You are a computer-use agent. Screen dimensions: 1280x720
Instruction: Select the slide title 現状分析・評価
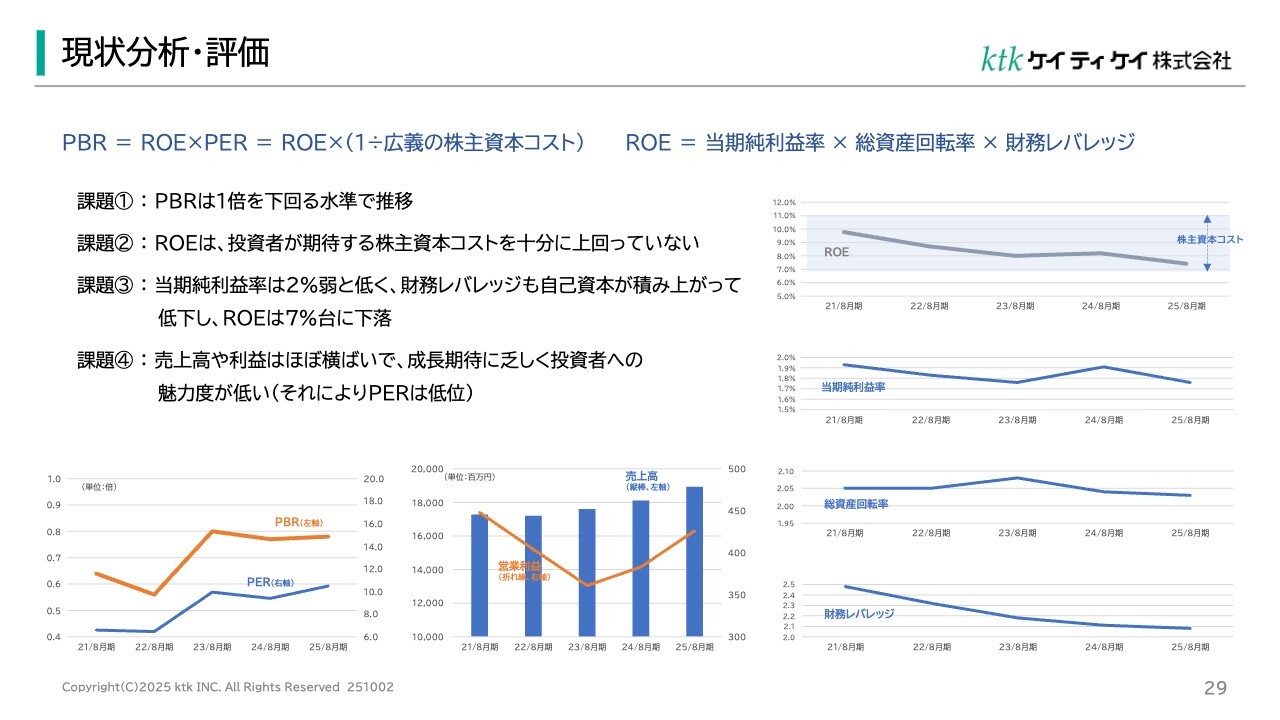point(166,53)
